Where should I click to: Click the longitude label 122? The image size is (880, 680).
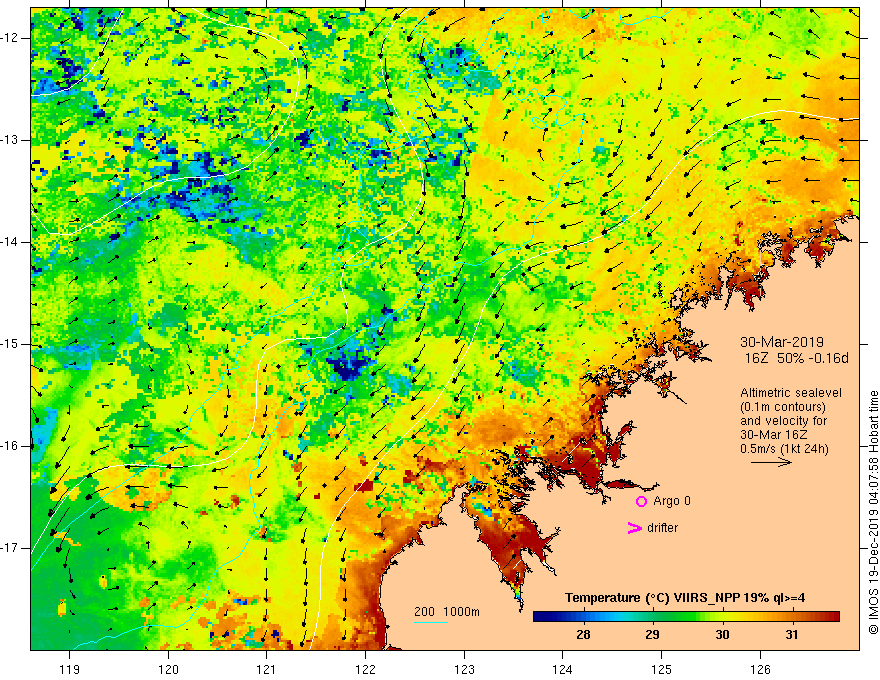(x=365, y=669)
